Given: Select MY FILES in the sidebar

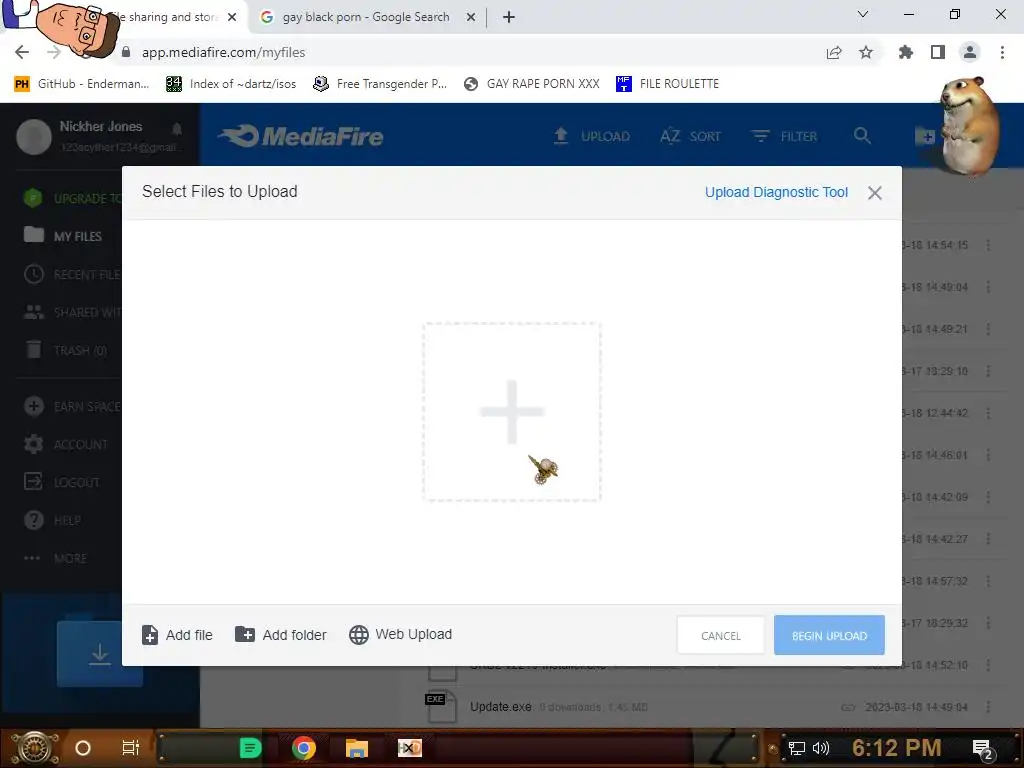Looking at the screenshot, I should click(x=63, y=236).
